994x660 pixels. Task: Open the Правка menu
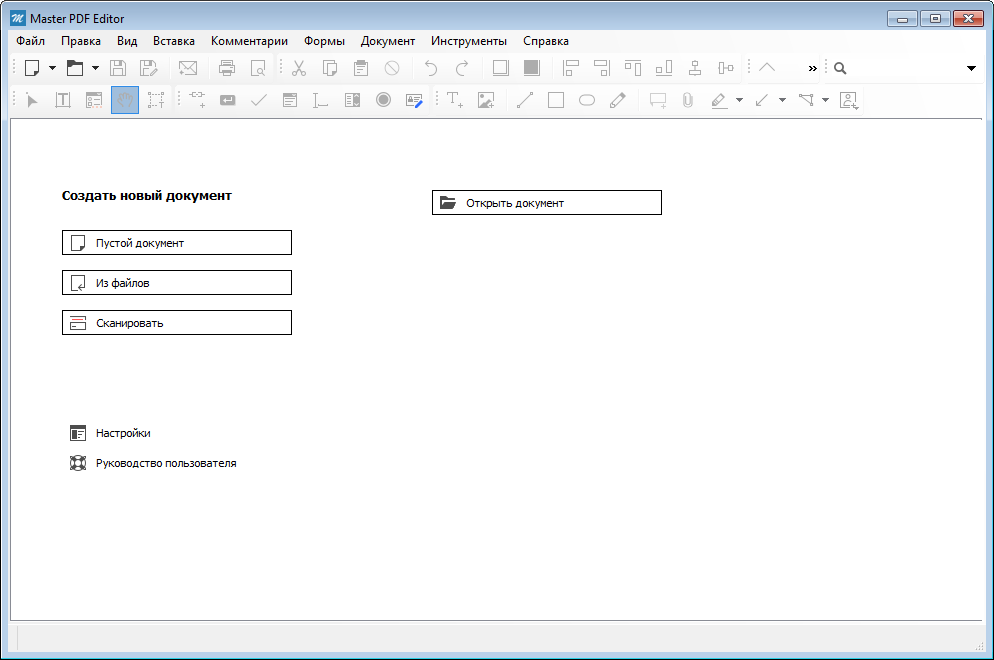pos(81,41)
